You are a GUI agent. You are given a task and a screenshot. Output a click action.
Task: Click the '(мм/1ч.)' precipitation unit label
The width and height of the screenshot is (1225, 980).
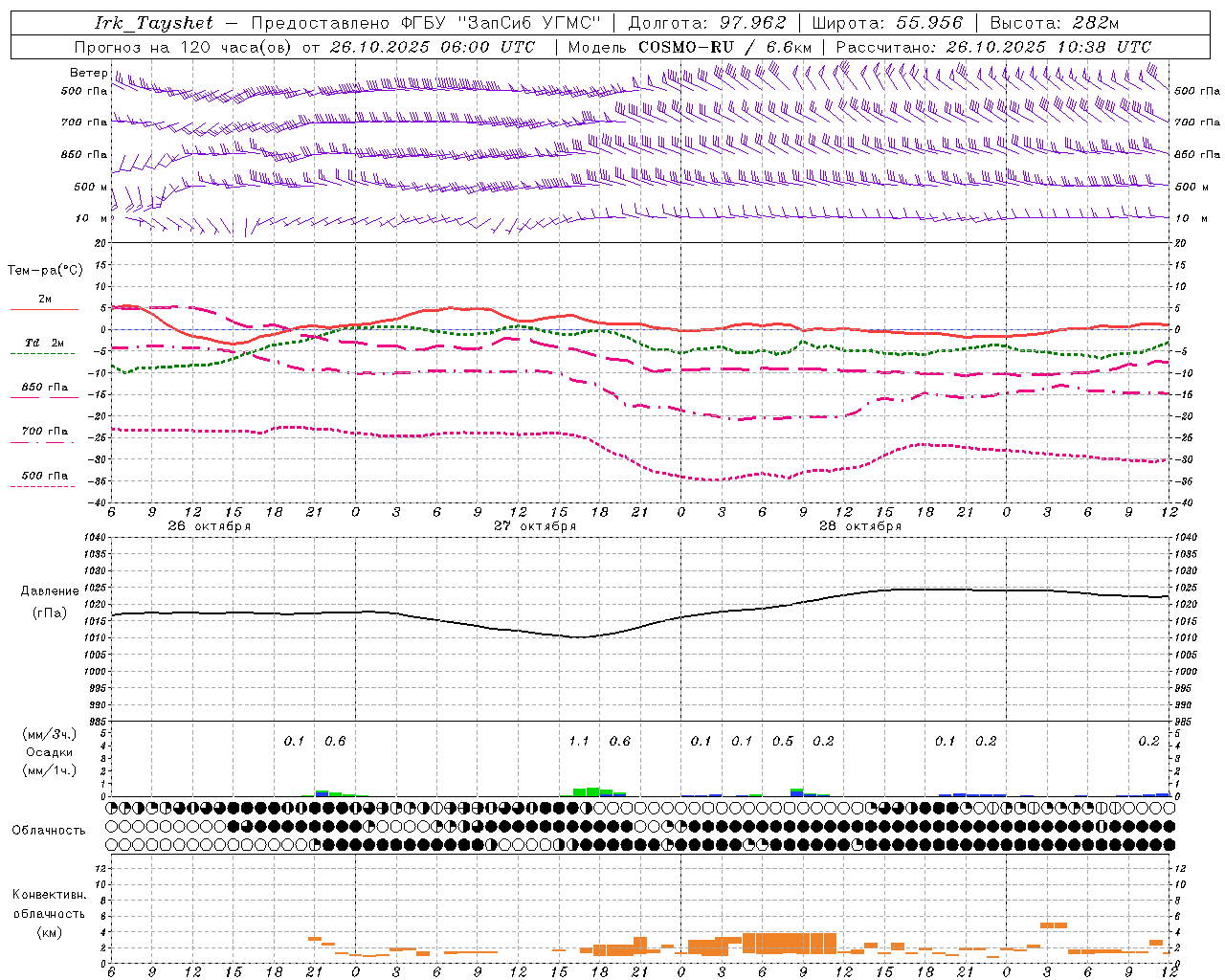pos(49,770)
